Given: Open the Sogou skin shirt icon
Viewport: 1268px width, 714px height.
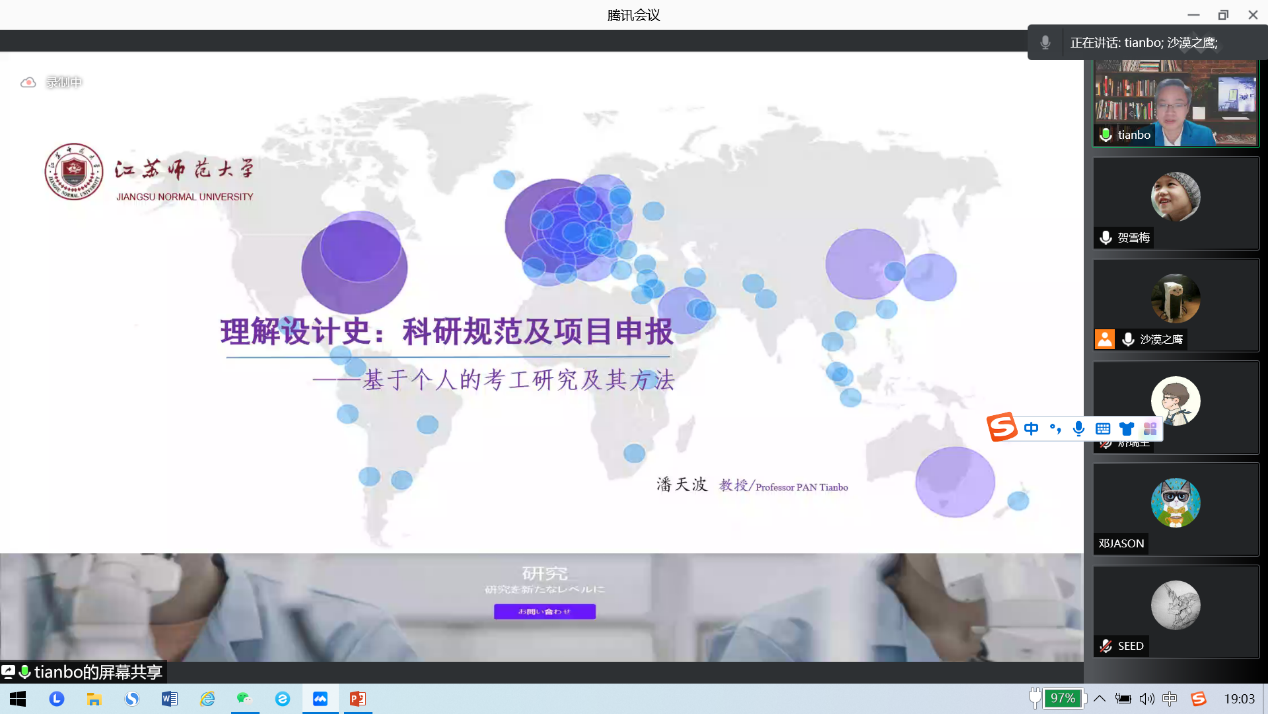Looking at the screenshot, I should (1126, 428).
